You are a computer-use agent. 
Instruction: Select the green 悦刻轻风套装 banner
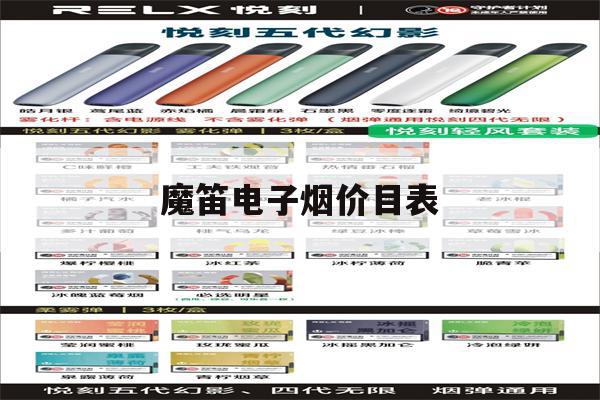click(483, 131)
